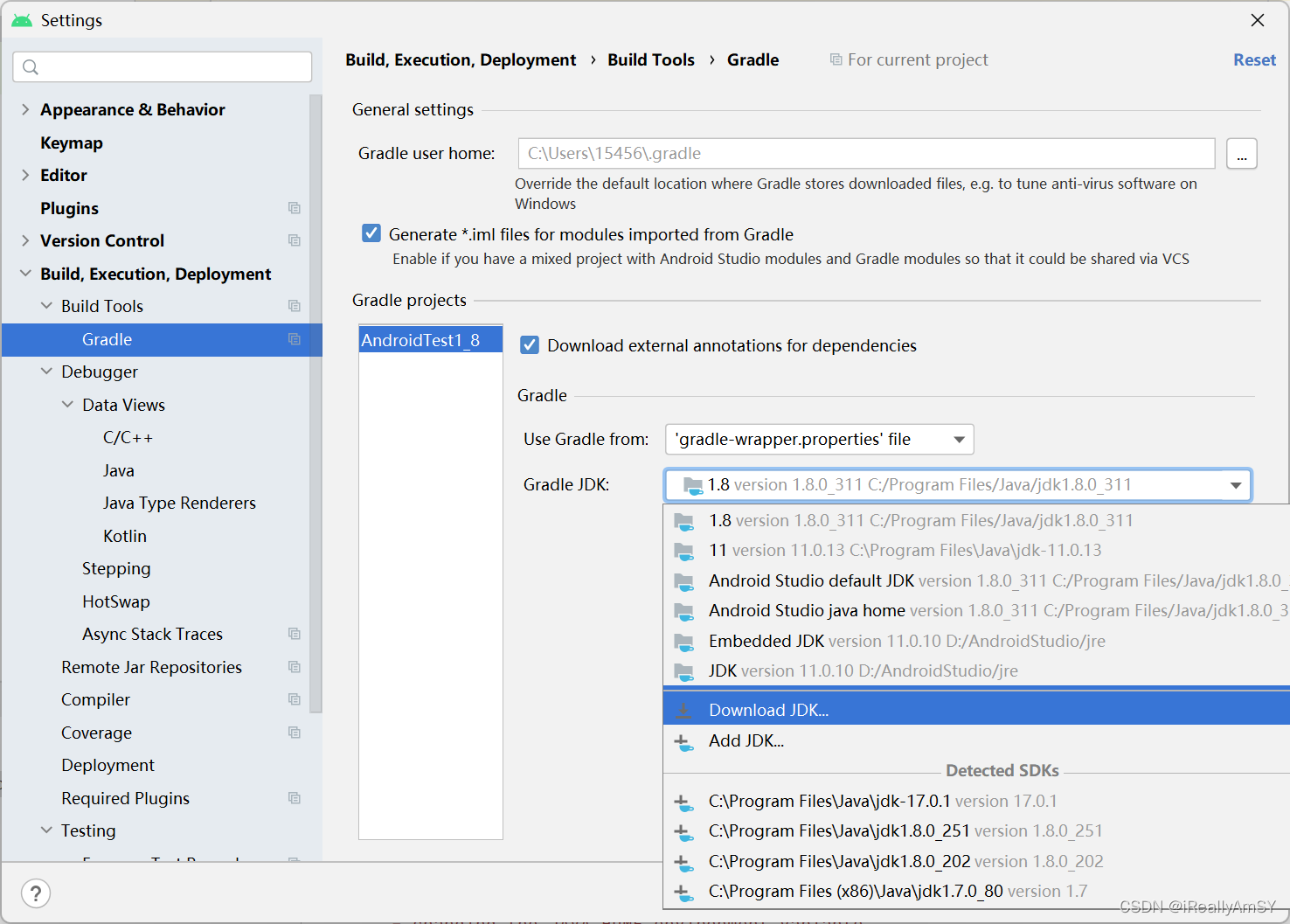The width and height of the screenshot is (1290, 924).
Task: Click the download icon beside Download JDK
Action: [x=684, y=711]
